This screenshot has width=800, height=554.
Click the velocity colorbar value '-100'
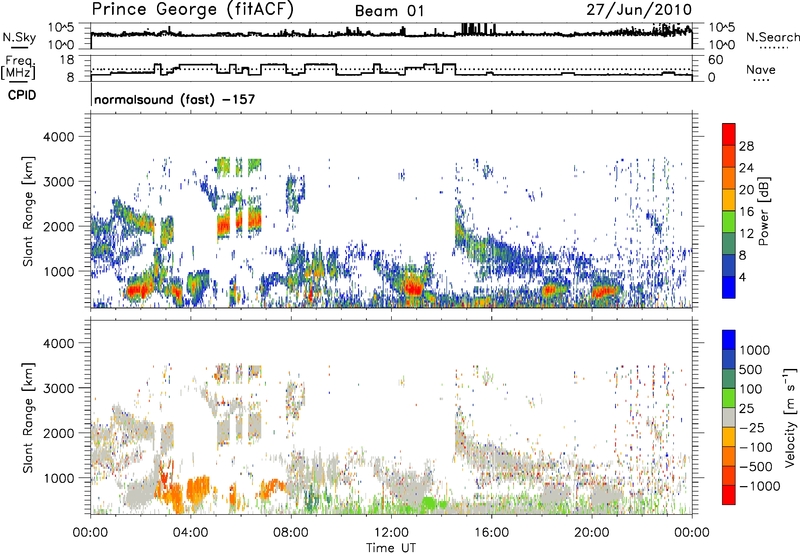coord(756,447)
